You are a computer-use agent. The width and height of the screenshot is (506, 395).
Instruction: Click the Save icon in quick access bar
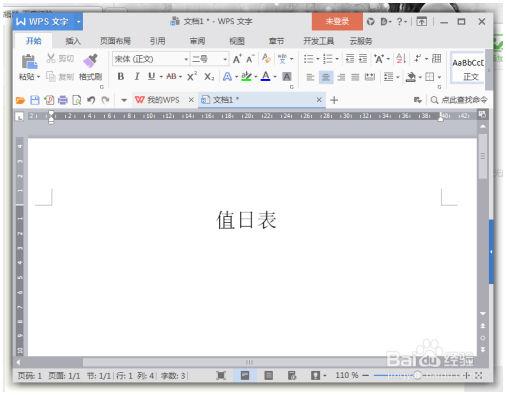(35, 100)
